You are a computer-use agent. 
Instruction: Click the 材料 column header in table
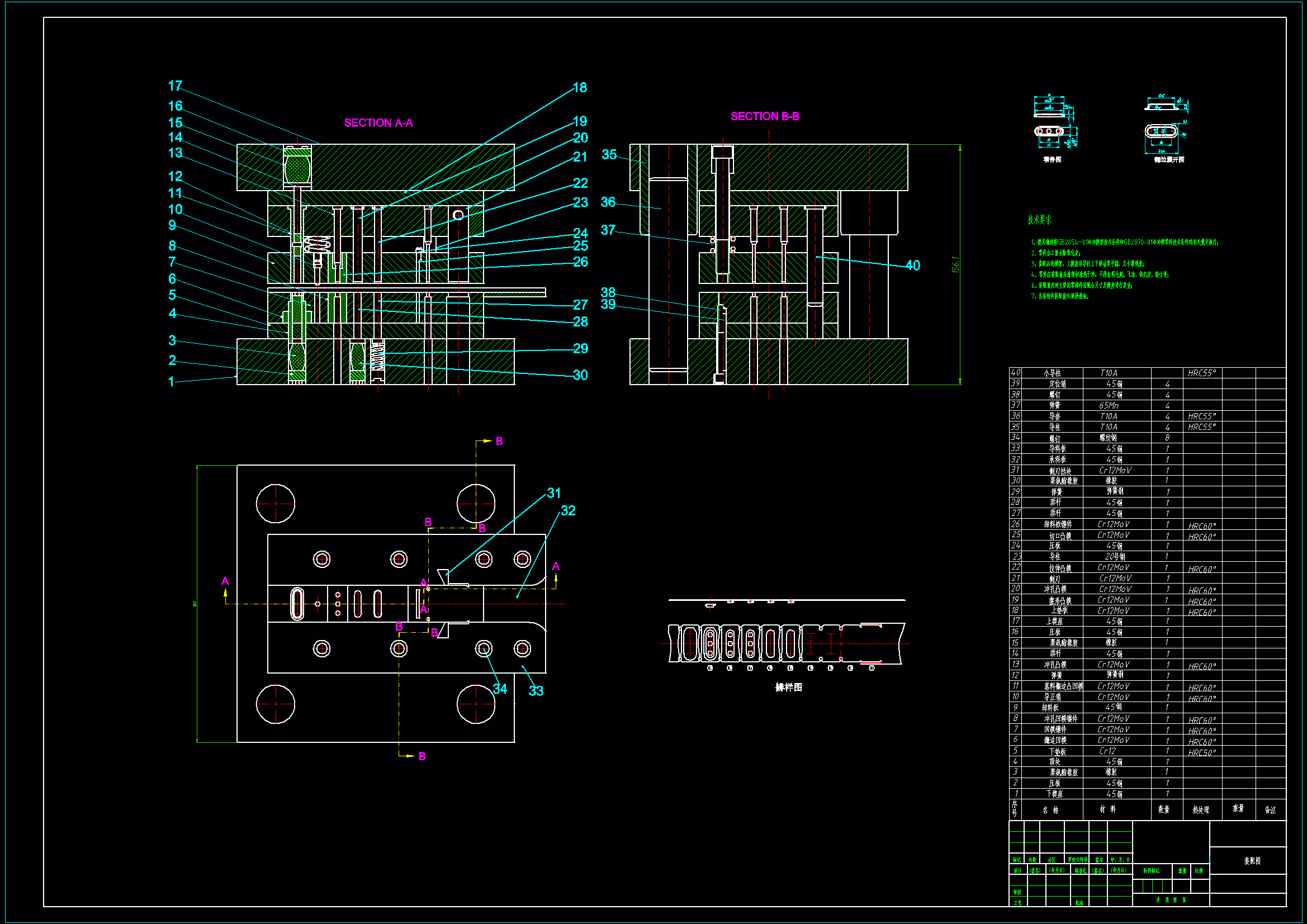[1107, 809]
